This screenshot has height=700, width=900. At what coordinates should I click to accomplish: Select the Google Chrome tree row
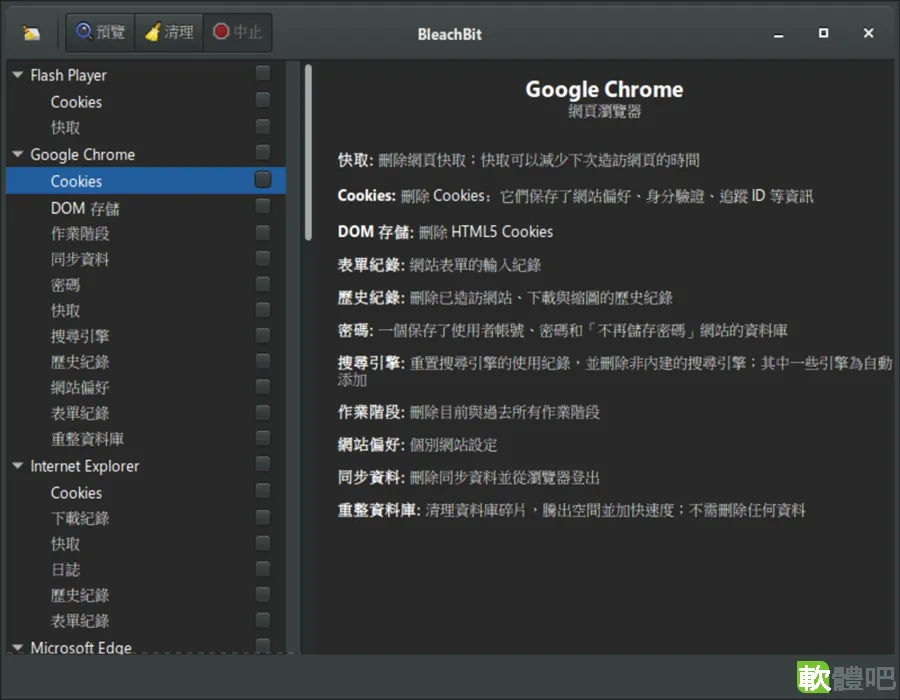pos(146,154)
